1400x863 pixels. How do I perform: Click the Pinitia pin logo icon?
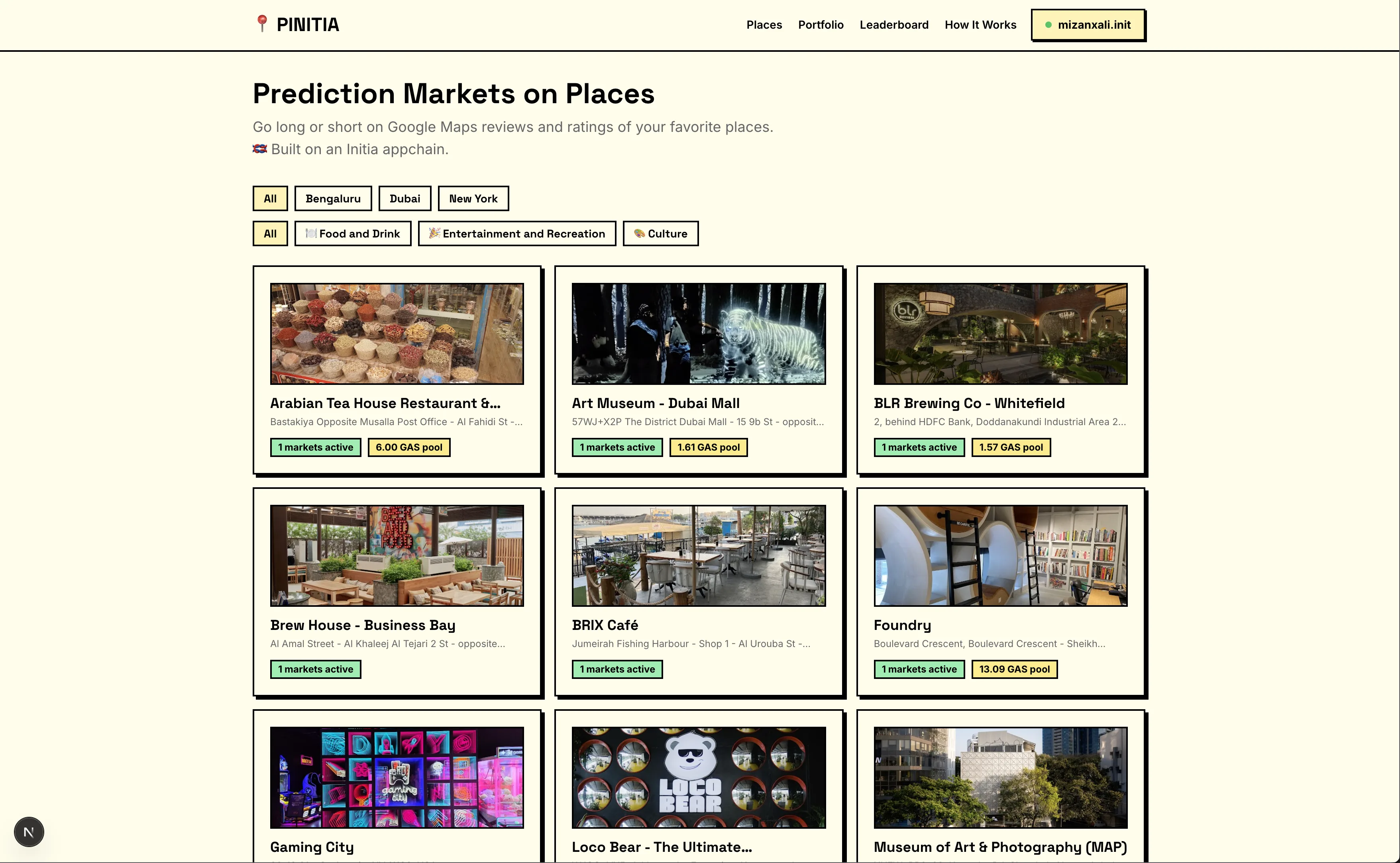tap(262, 24)
